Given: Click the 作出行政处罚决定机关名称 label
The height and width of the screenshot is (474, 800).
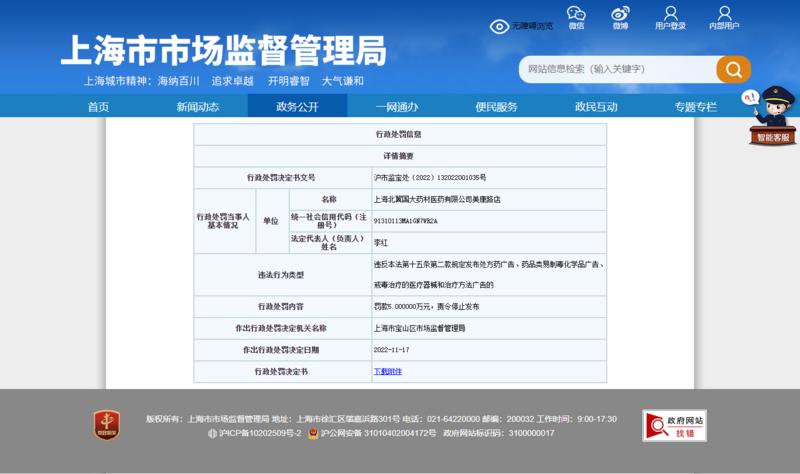Looking at the screenshot, I should [x=281, y=328].
